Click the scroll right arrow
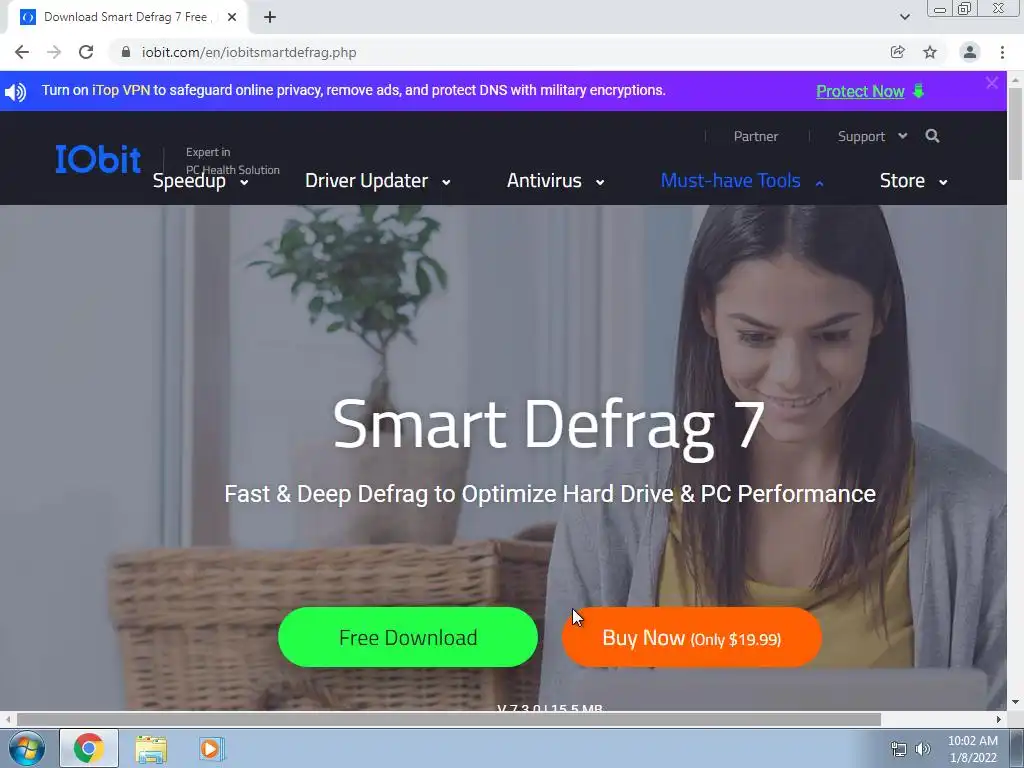This screenshot has height=768, width=1024. (x=999, y=719)
